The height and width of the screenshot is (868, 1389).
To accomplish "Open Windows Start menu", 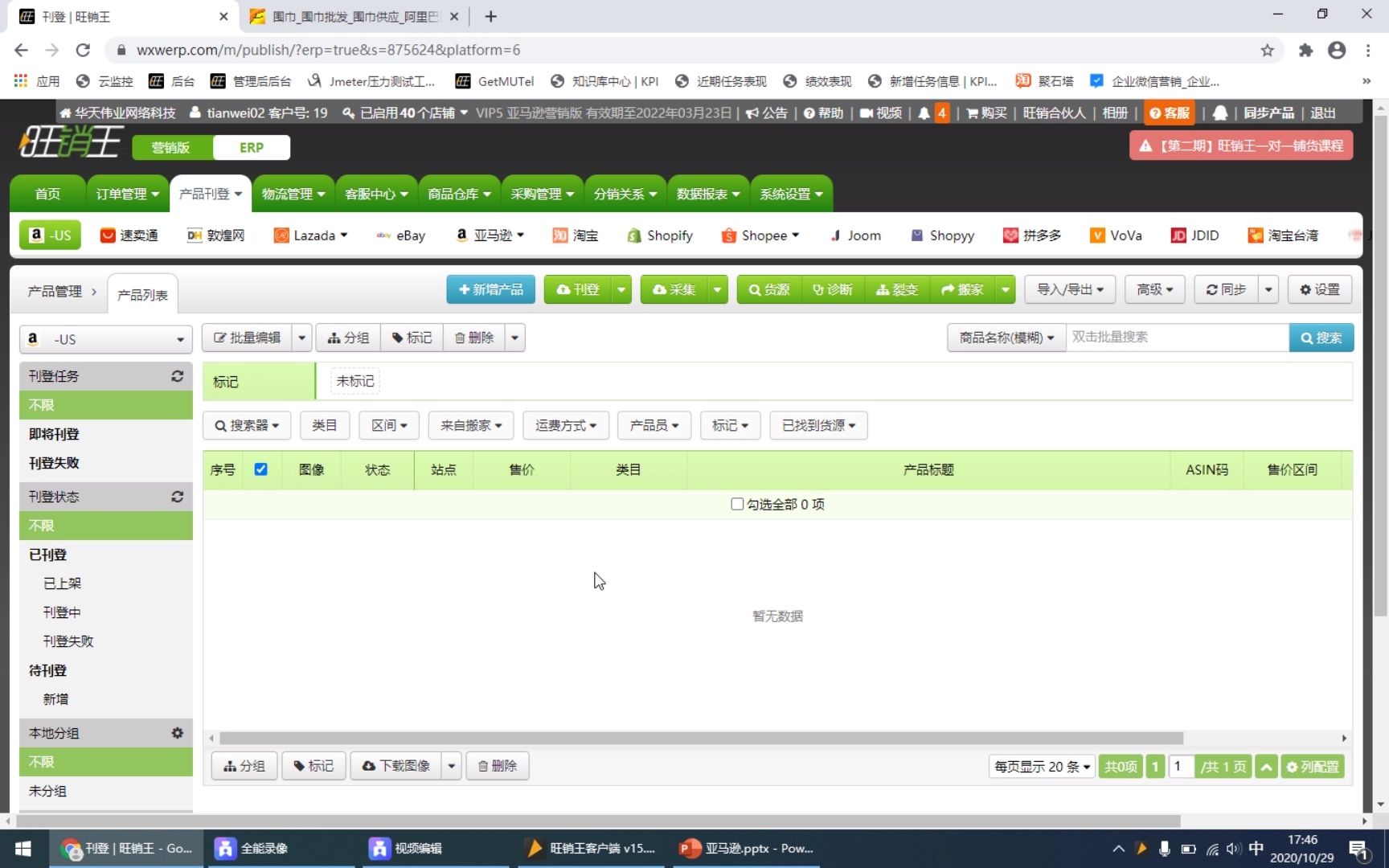I will (23, 848).
